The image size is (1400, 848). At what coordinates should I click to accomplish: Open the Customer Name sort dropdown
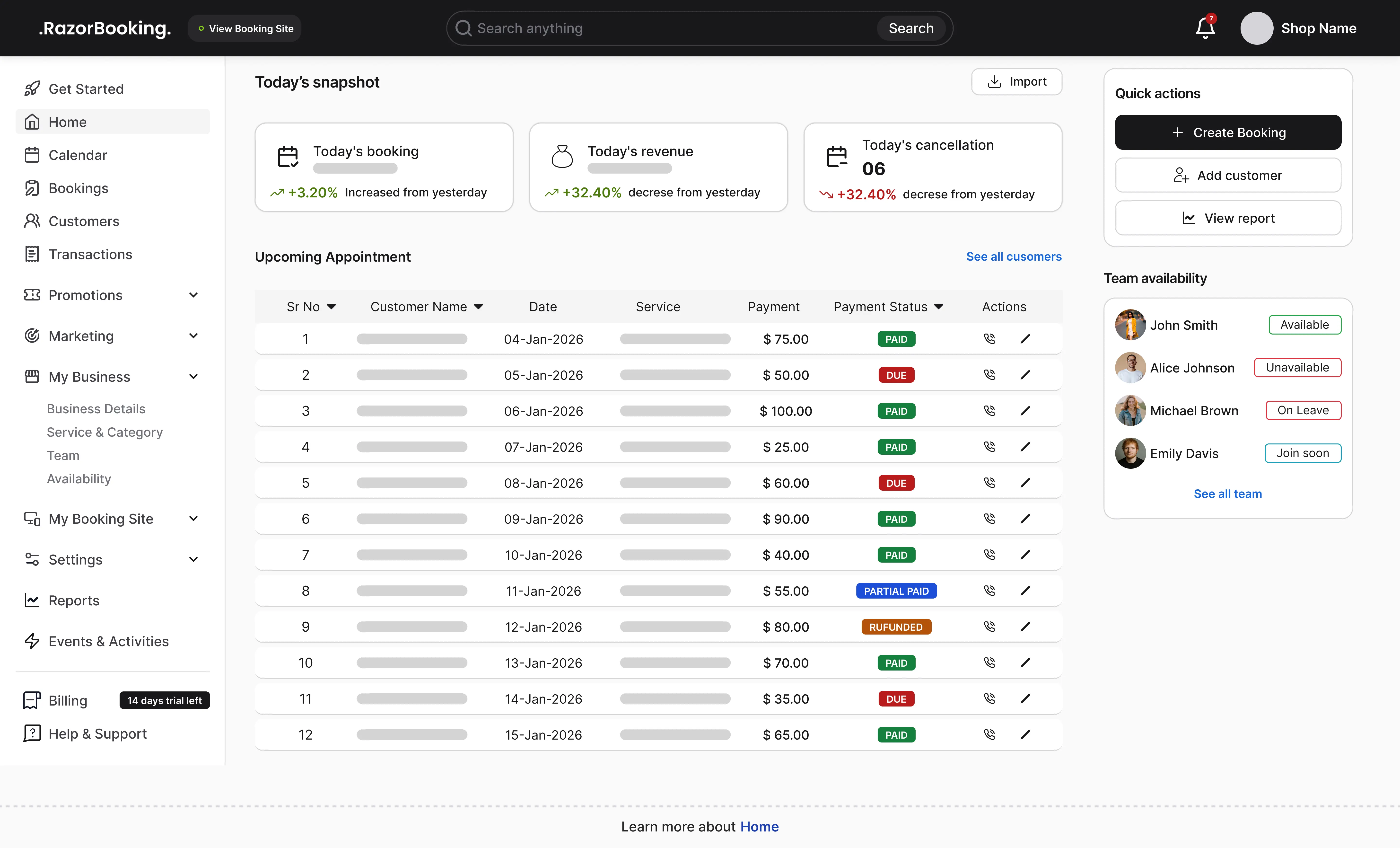click(478, 307)
